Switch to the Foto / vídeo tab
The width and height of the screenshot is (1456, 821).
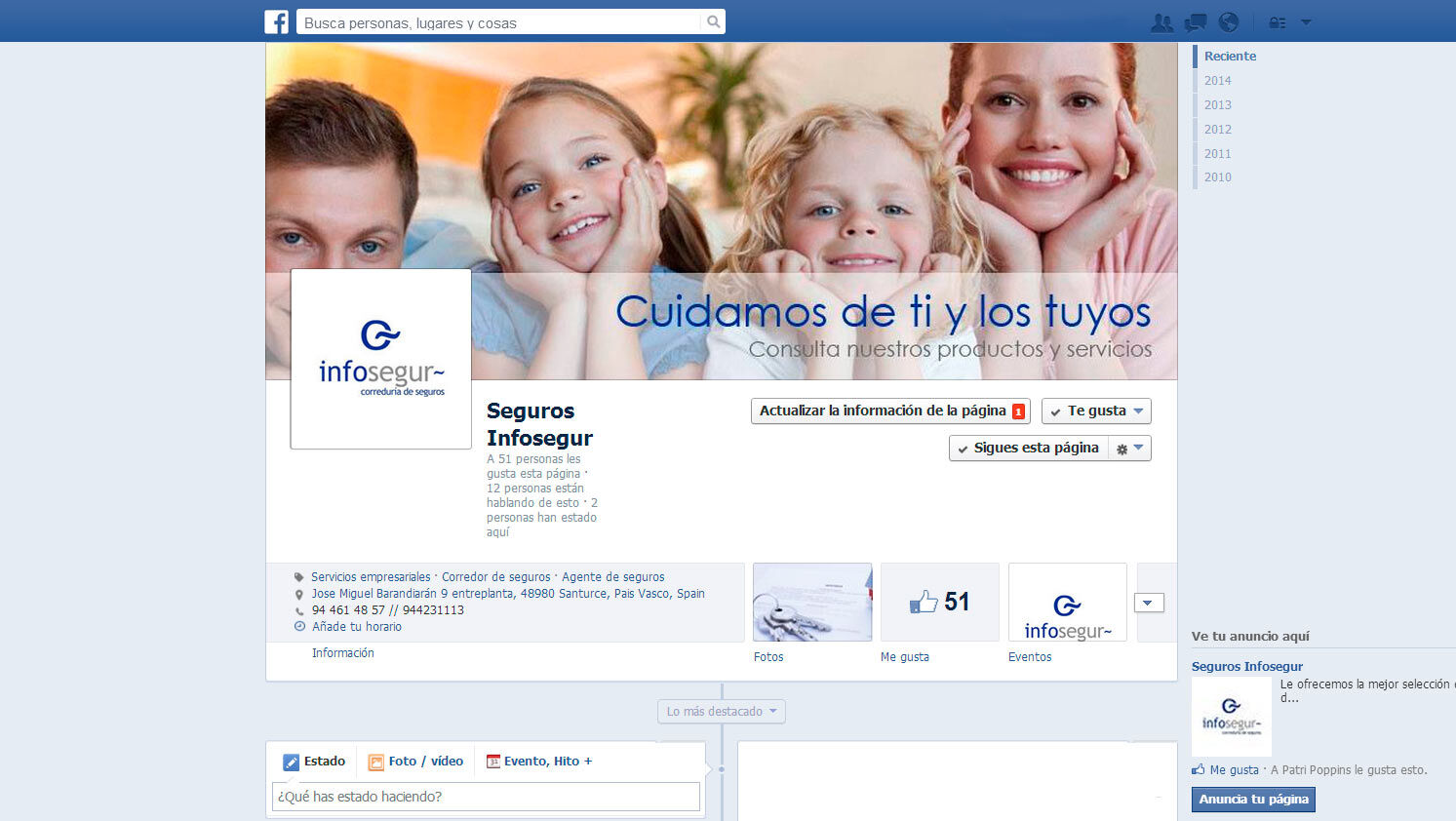pos(415,762)
